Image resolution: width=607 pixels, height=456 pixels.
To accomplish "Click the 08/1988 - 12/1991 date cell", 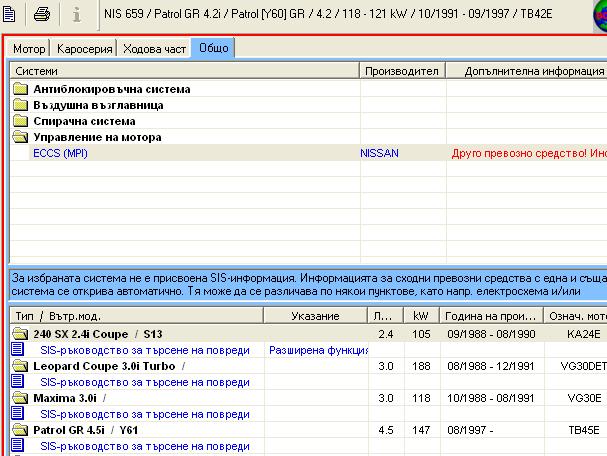I will [490, 366].
